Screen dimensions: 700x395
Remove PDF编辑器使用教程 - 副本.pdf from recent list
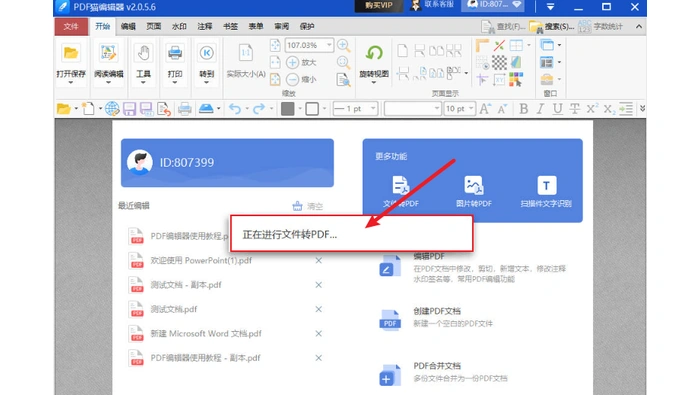pos(319,358)
